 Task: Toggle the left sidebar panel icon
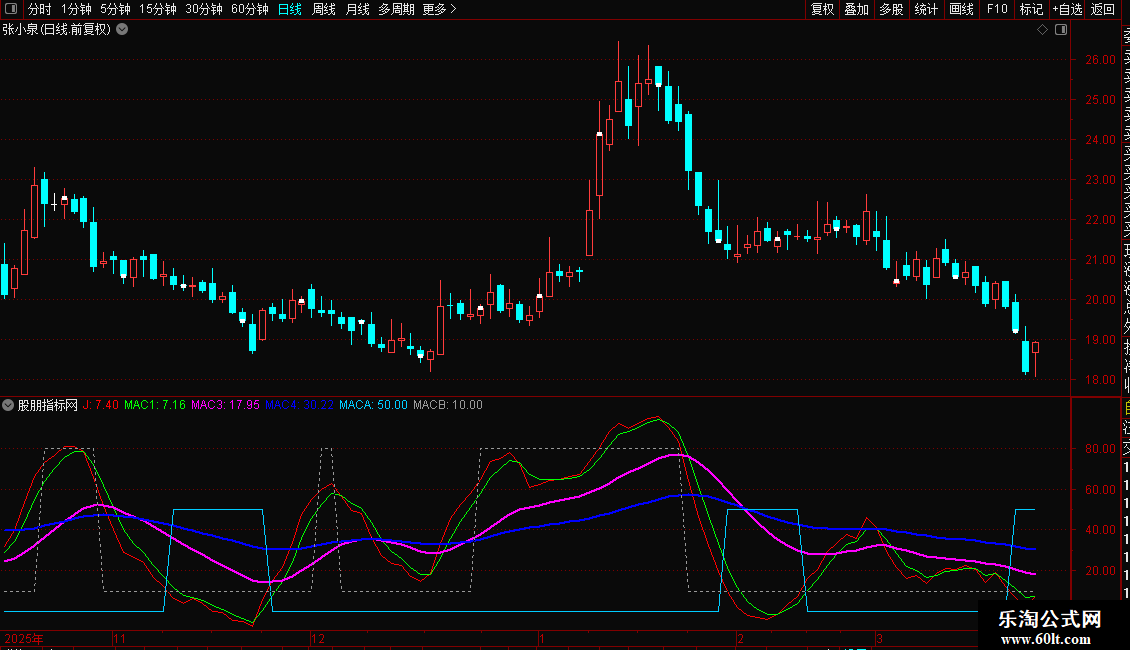pyautogui.click(x=10, y=10)
